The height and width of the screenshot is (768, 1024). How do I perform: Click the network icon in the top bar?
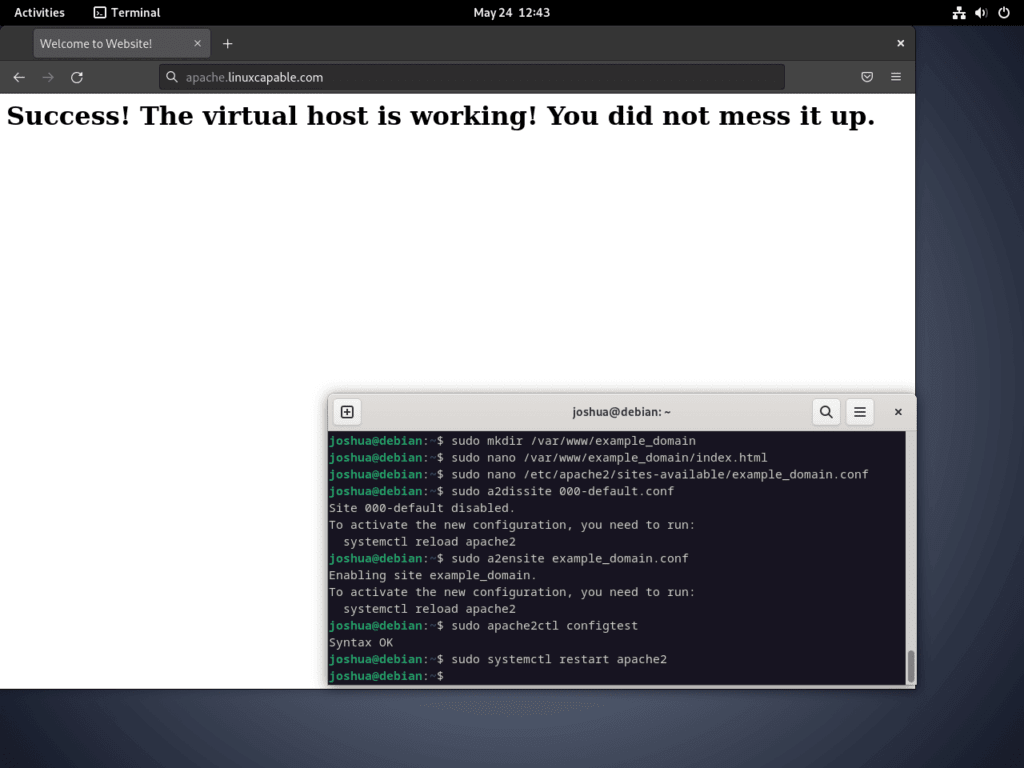(957, 12)
